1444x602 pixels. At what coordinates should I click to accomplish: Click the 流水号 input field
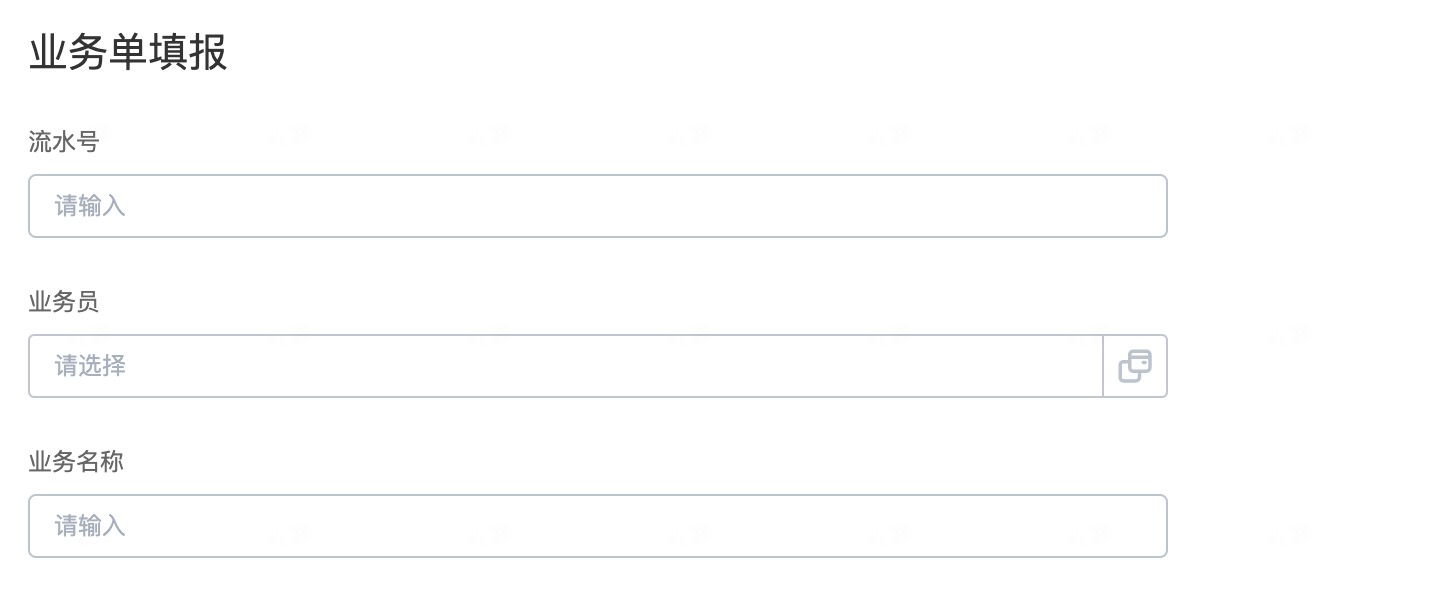(x=597, y=206)
